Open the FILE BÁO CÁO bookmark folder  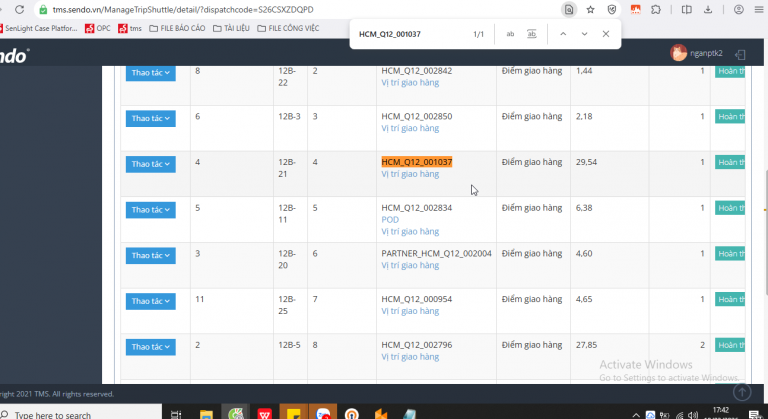click(177, 28)
